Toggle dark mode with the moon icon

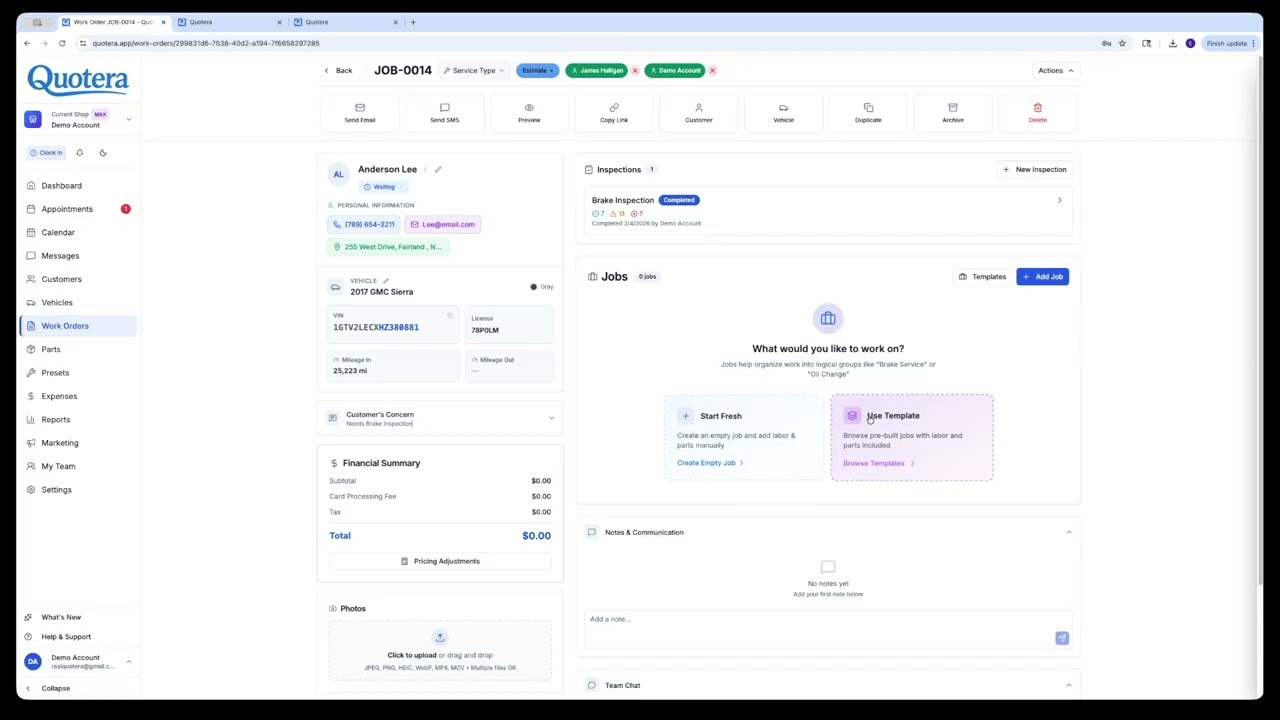tap(103, 153)
